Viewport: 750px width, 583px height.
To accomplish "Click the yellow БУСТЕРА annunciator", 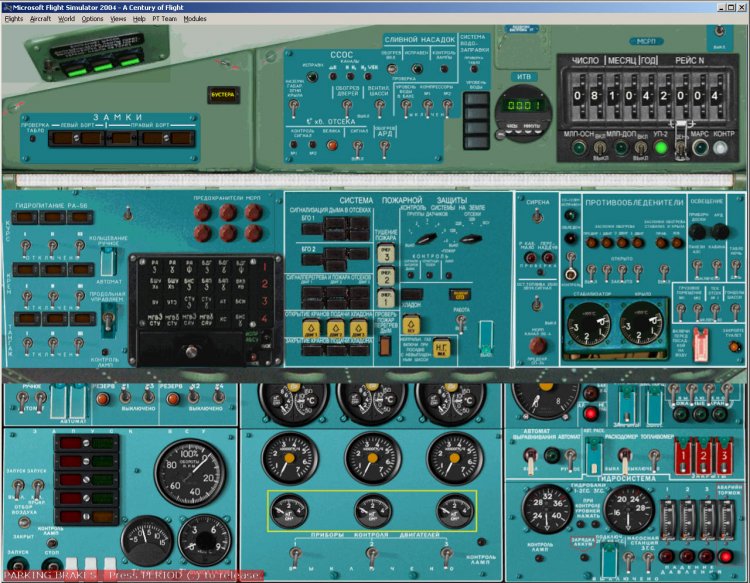I will [223, 95].
